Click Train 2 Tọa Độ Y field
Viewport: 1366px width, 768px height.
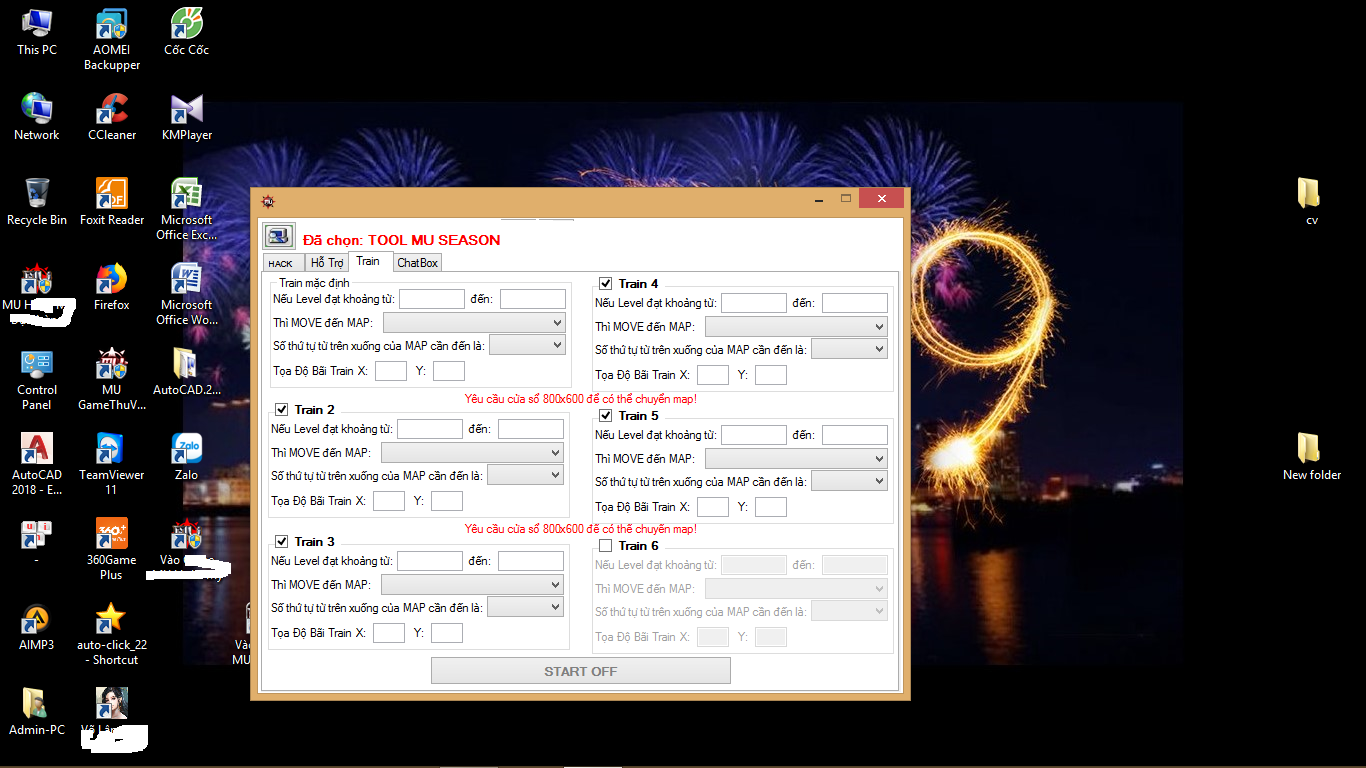pos(447,501)
